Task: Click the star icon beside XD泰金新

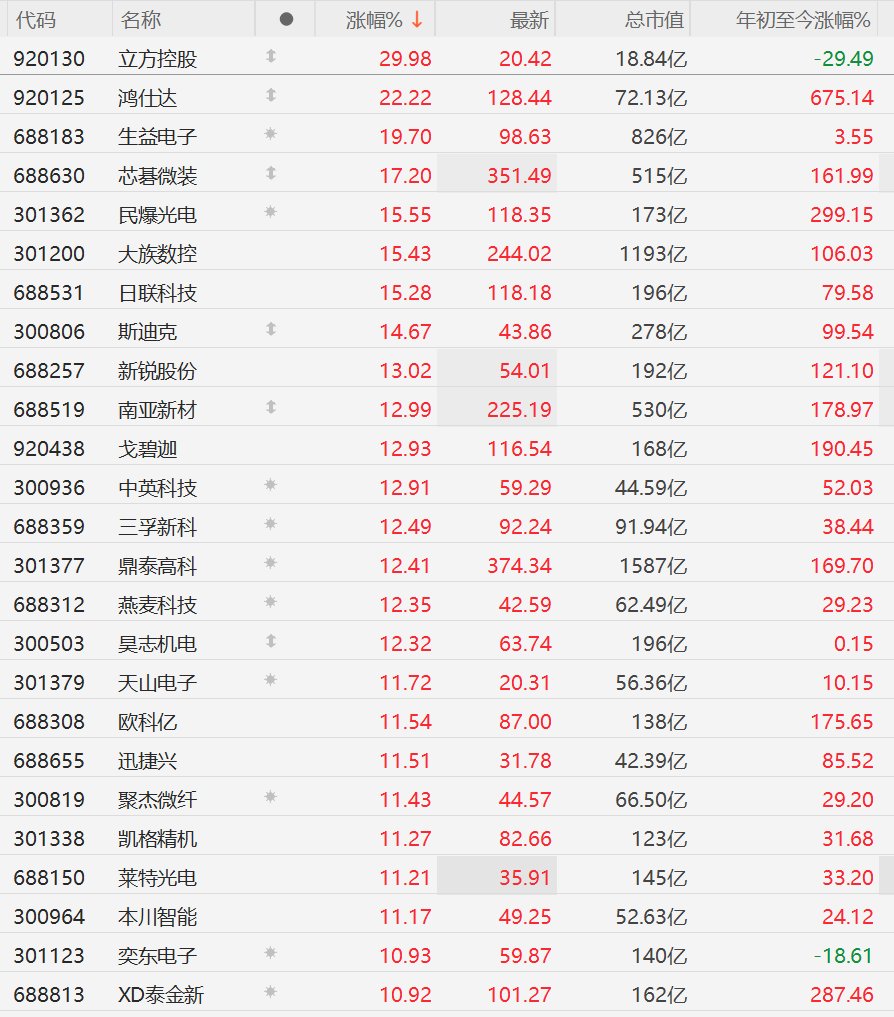Action: 271,992
